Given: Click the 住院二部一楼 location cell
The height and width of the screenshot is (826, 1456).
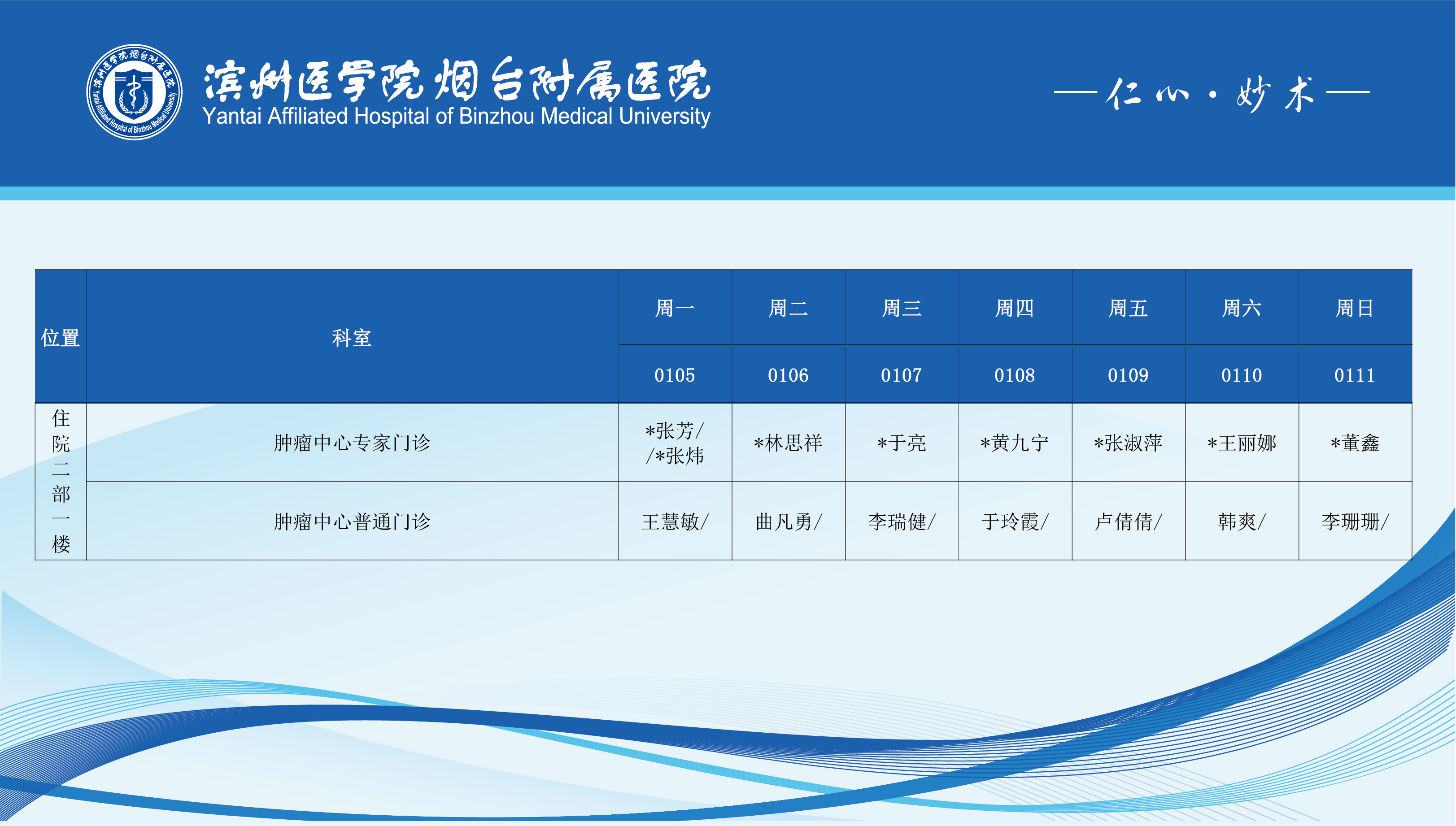Looking at the screenshot, I should click(61, 481).
